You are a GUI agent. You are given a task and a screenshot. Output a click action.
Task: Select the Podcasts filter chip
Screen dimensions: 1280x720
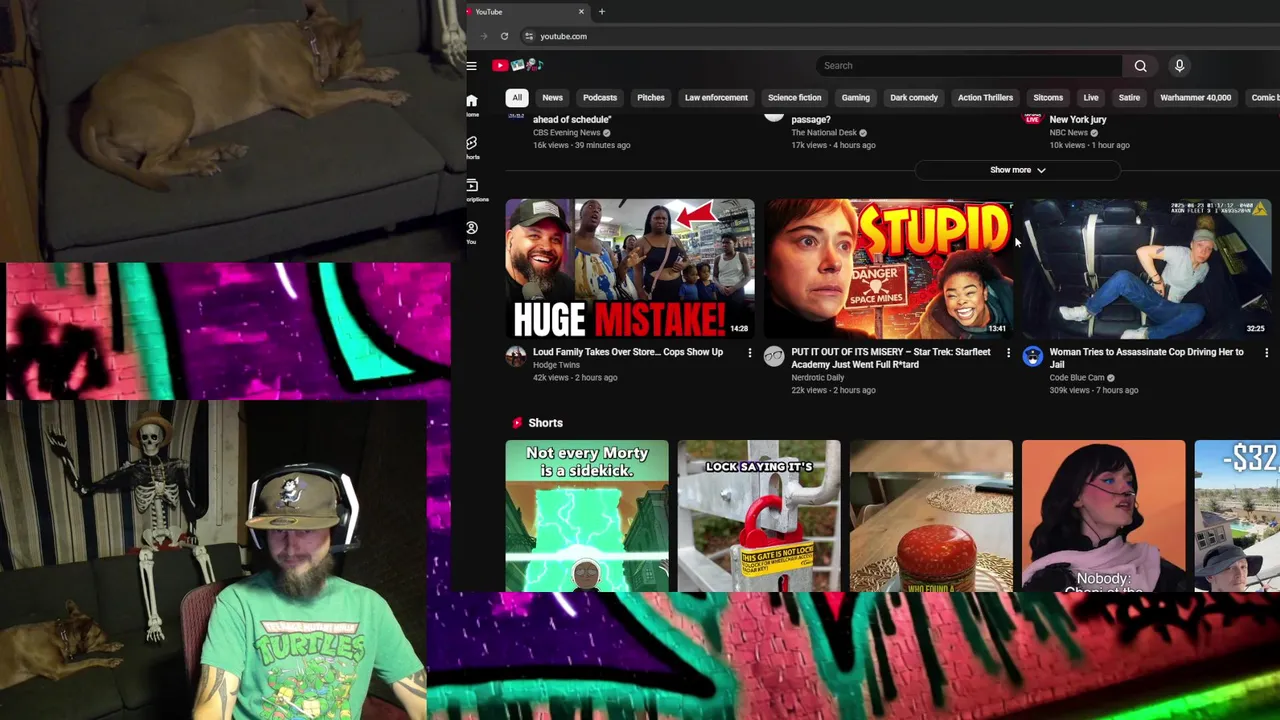click(600, 98)
